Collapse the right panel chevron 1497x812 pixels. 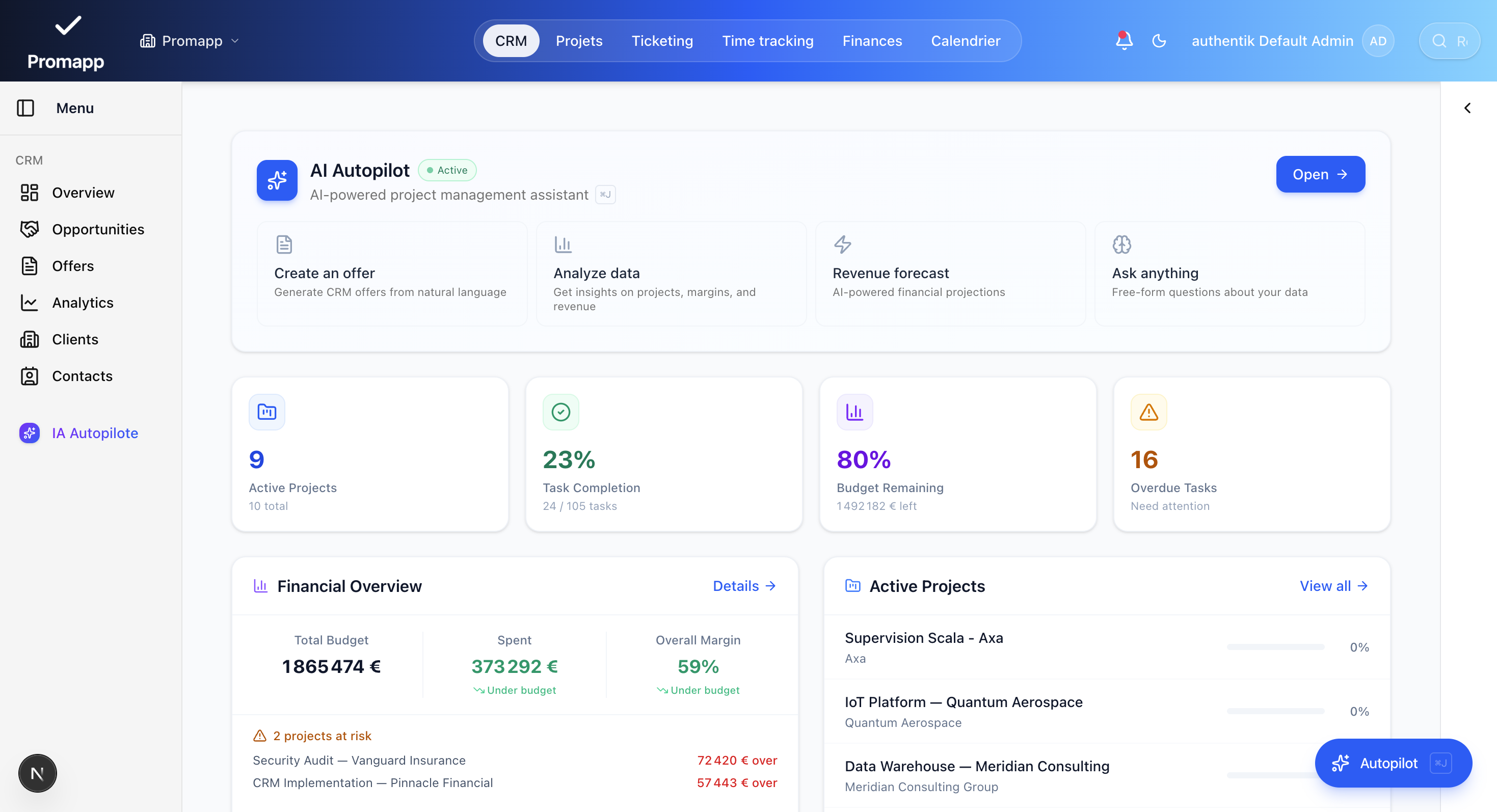[x=1467, y=108]
